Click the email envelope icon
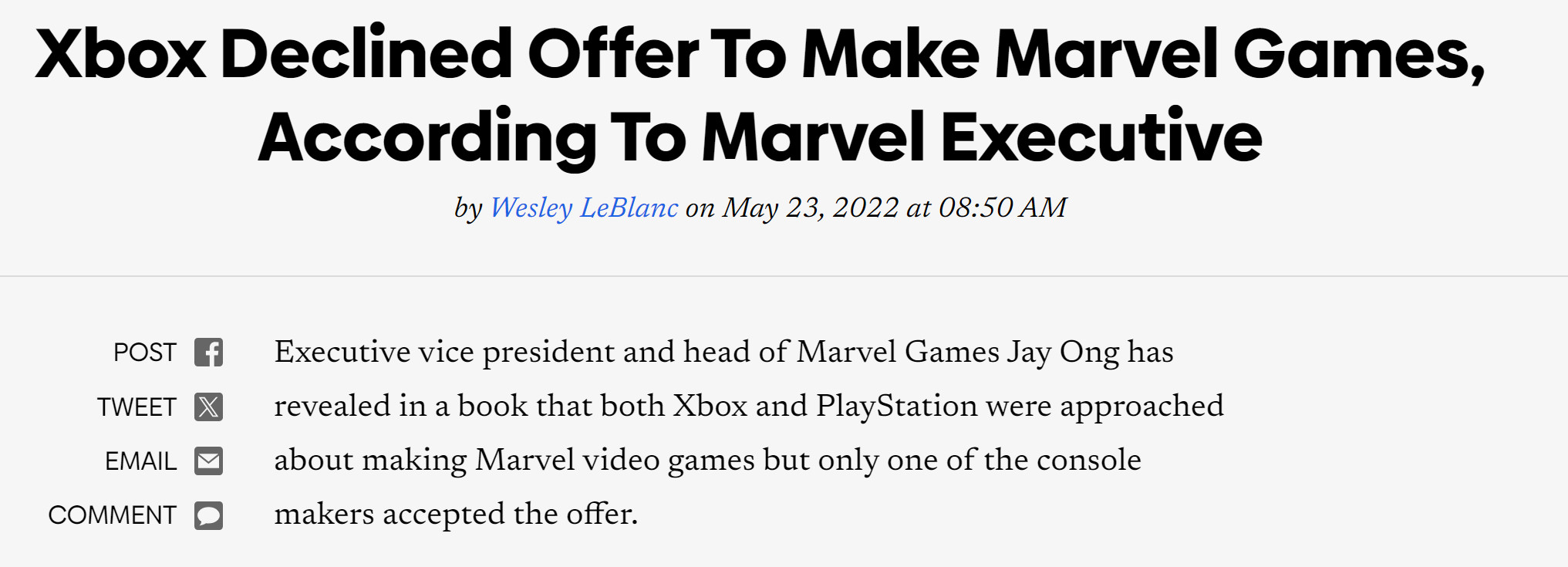The image size is (1568, 567). click(208, 461)
